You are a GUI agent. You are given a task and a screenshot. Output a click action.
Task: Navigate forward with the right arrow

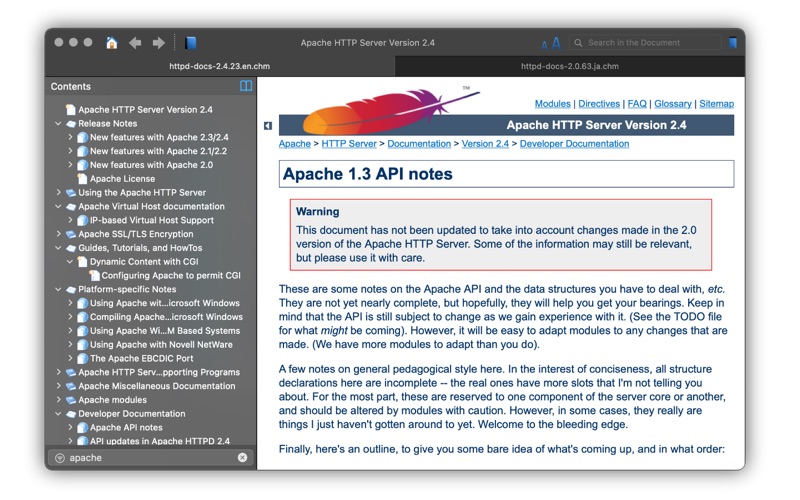pyautogui.click(x=159, y=43)
